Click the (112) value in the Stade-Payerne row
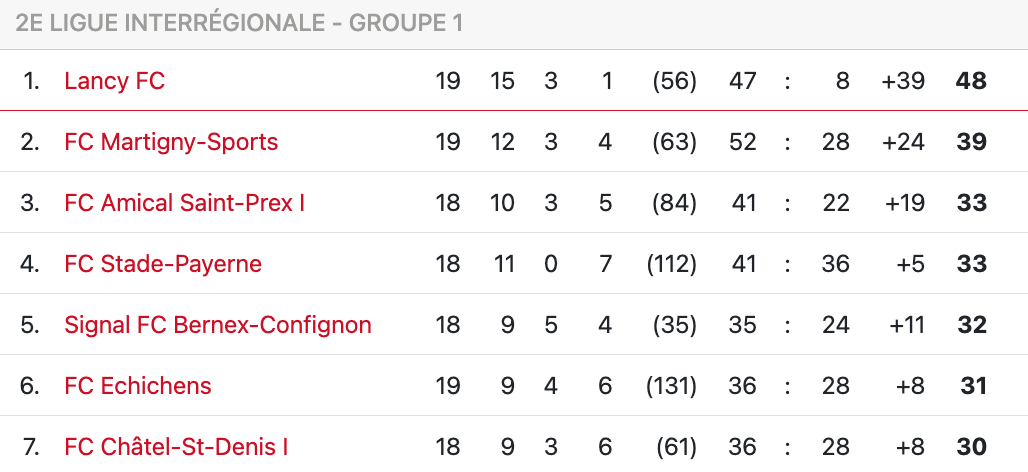This screenshot has width=1028, height=472. pyautogui.click(x=671, y=264)
